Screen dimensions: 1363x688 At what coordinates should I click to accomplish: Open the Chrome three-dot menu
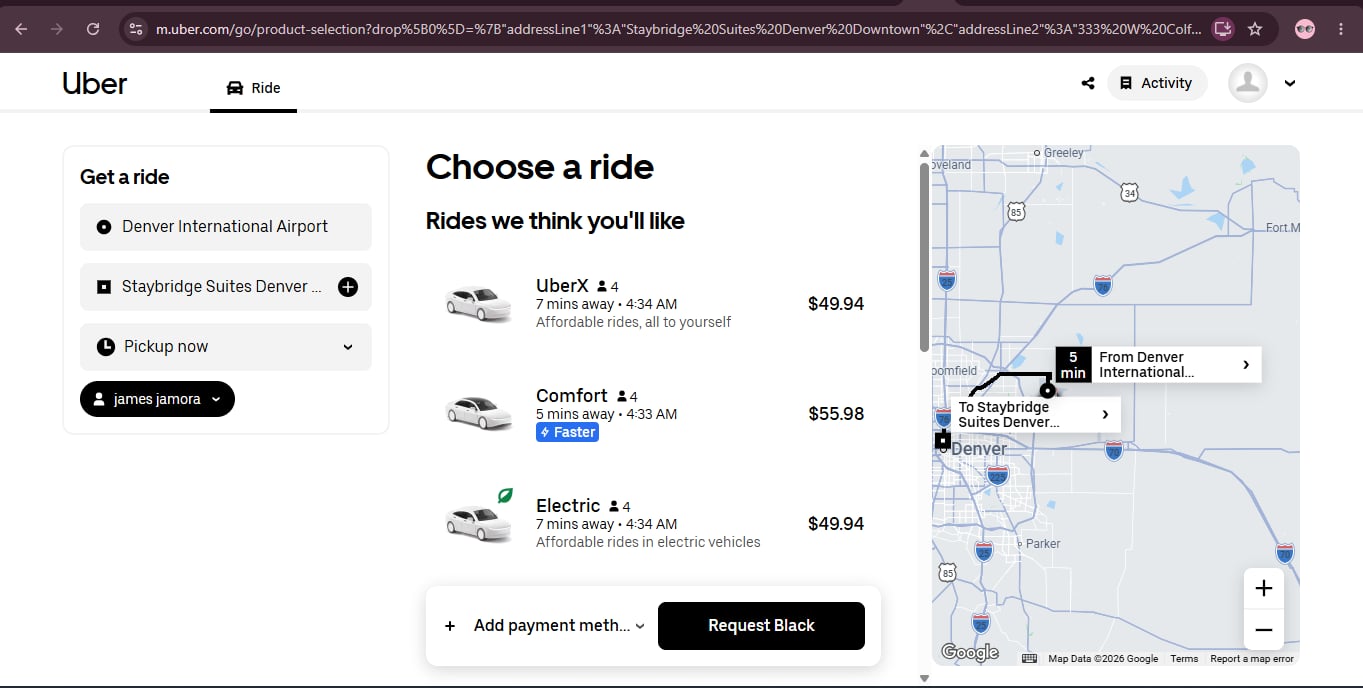coord(1341,29)
